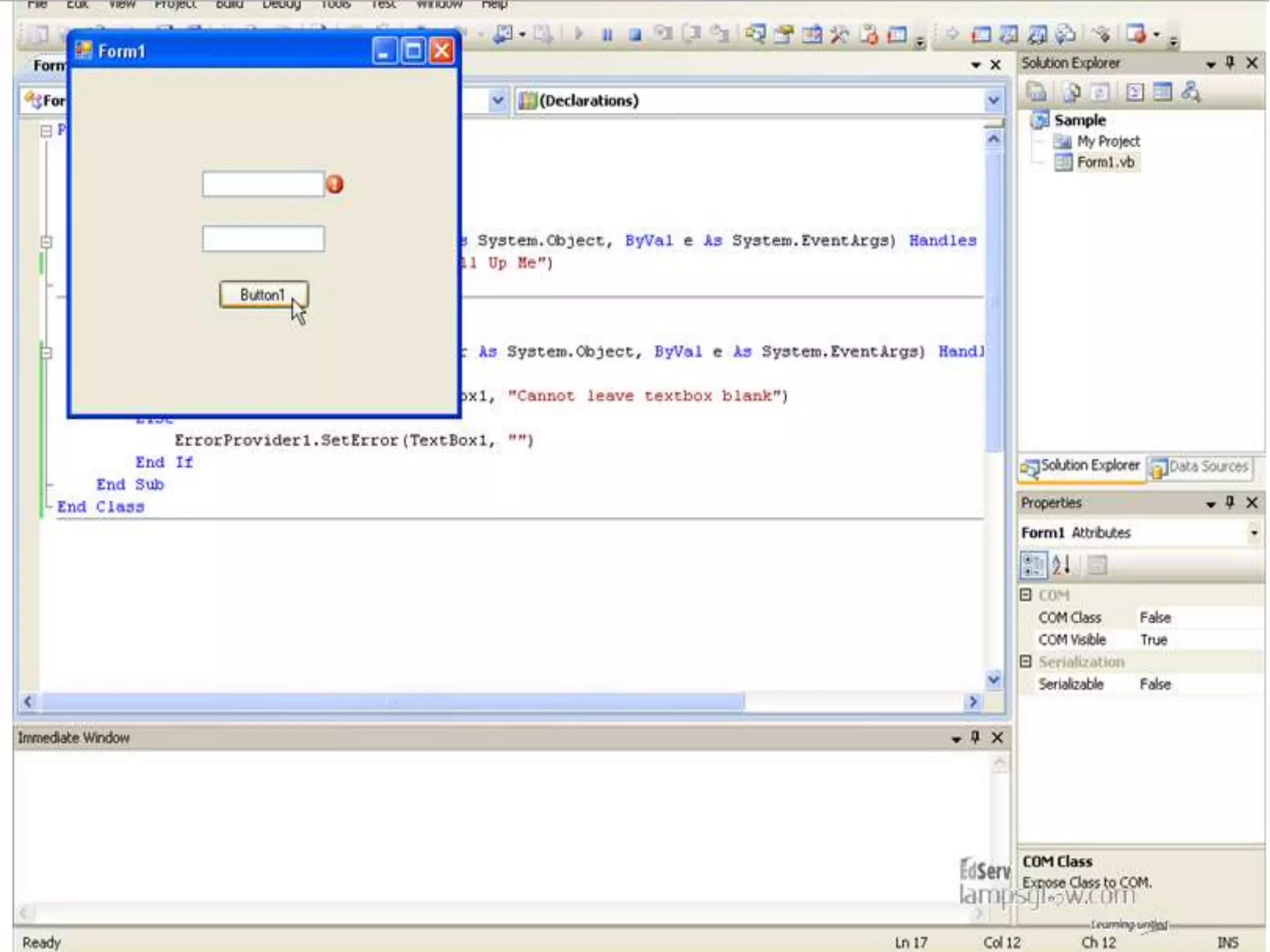Click View Designer icon in Solution Explorer

[x=1163, y=92]
